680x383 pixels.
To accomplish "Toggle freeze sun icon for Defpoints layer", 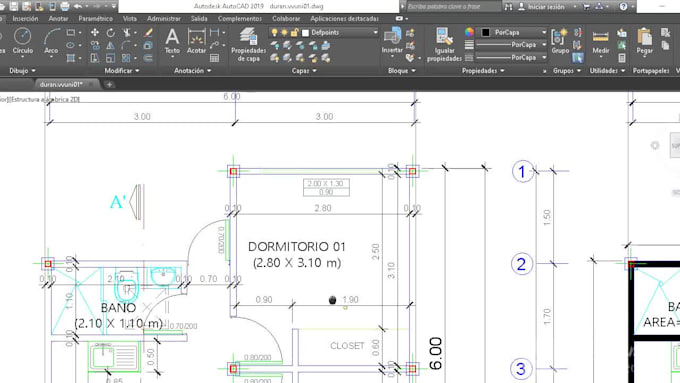I will point(284,33).
